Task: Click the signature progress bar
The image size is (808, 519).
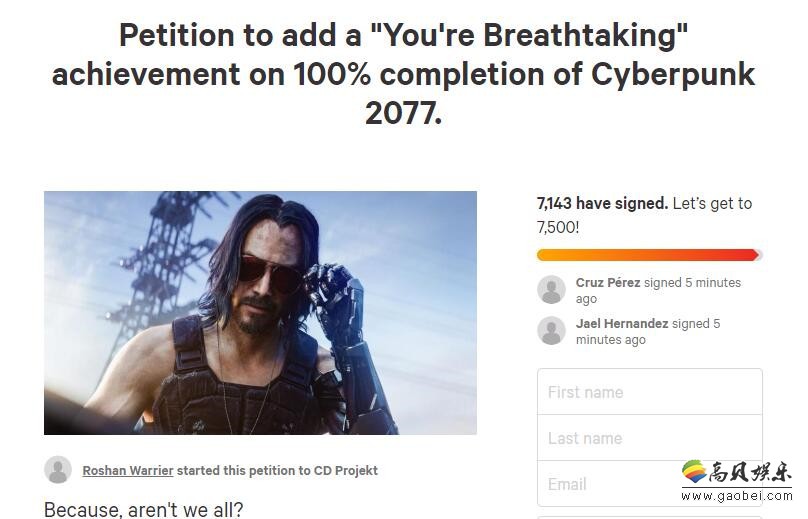Action: 649,255
